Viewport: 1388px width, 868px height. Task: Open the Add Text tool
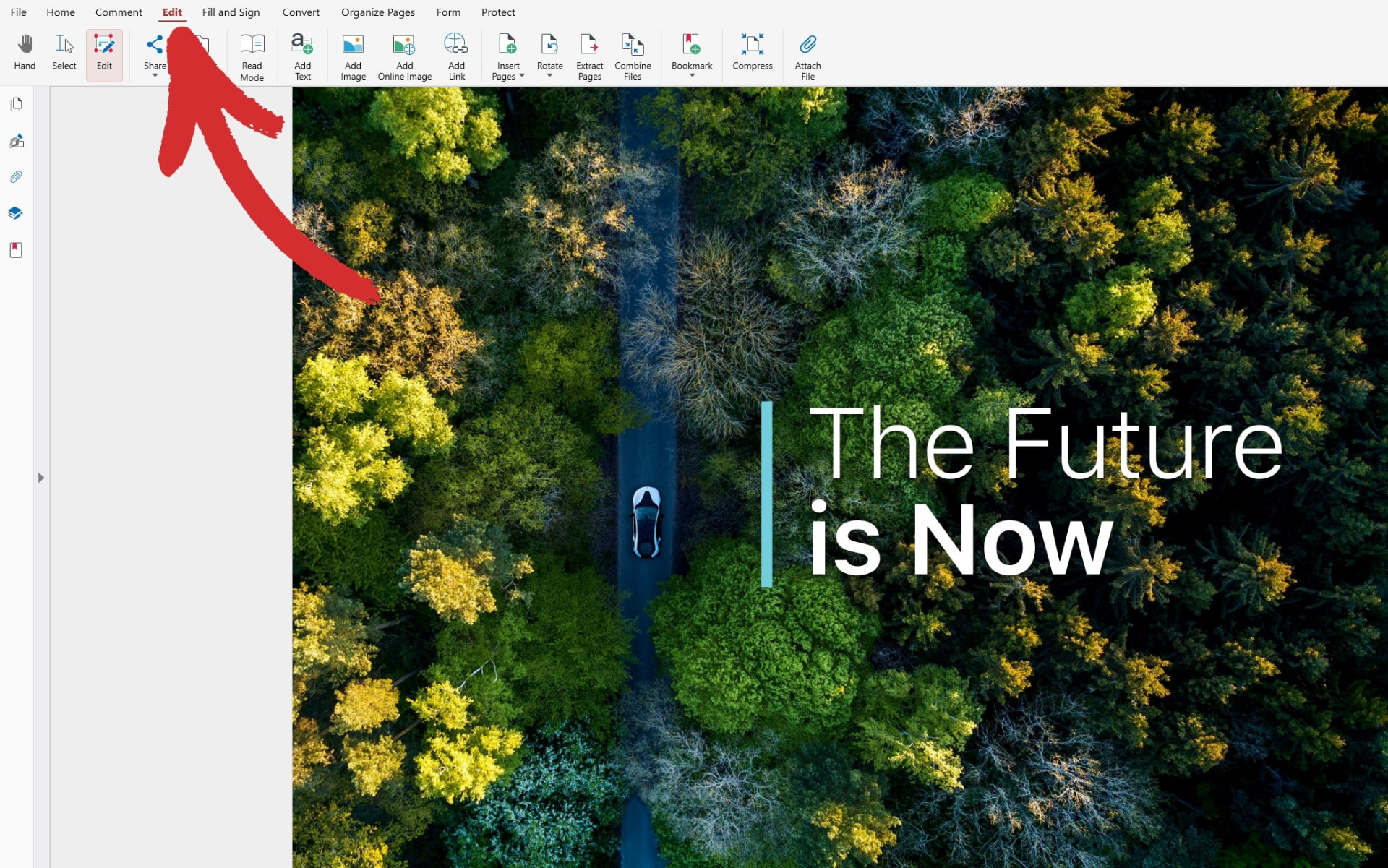point(302,54)
